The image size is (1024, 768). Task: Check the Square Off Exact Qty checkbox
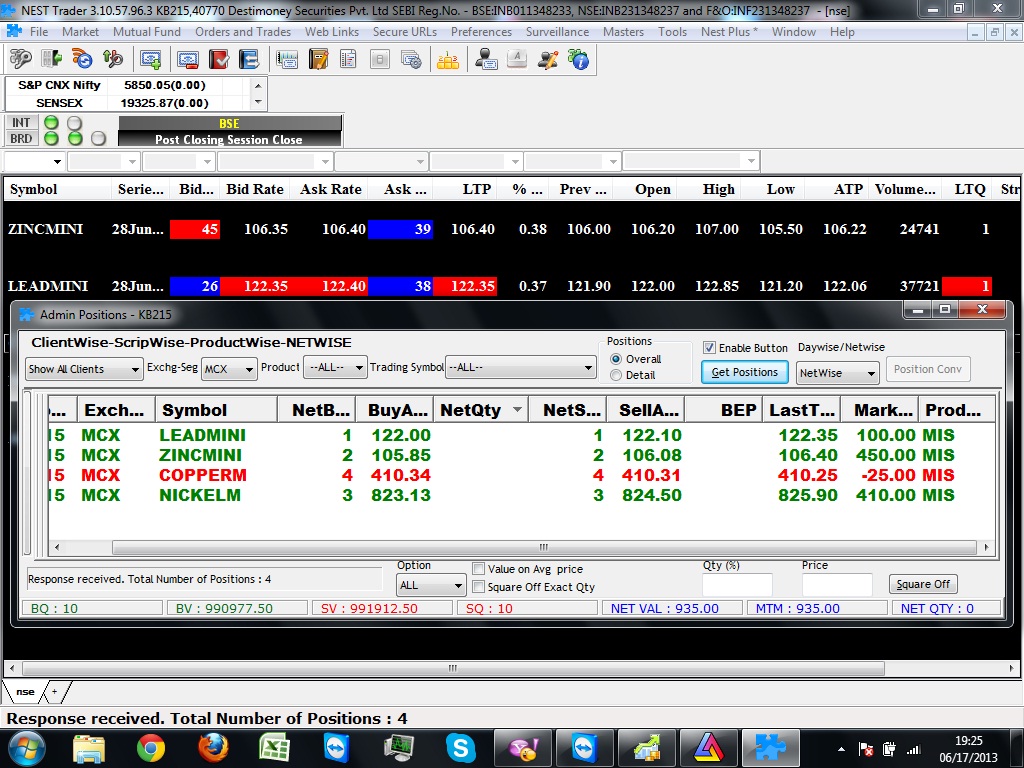click(x=479, y=586)
